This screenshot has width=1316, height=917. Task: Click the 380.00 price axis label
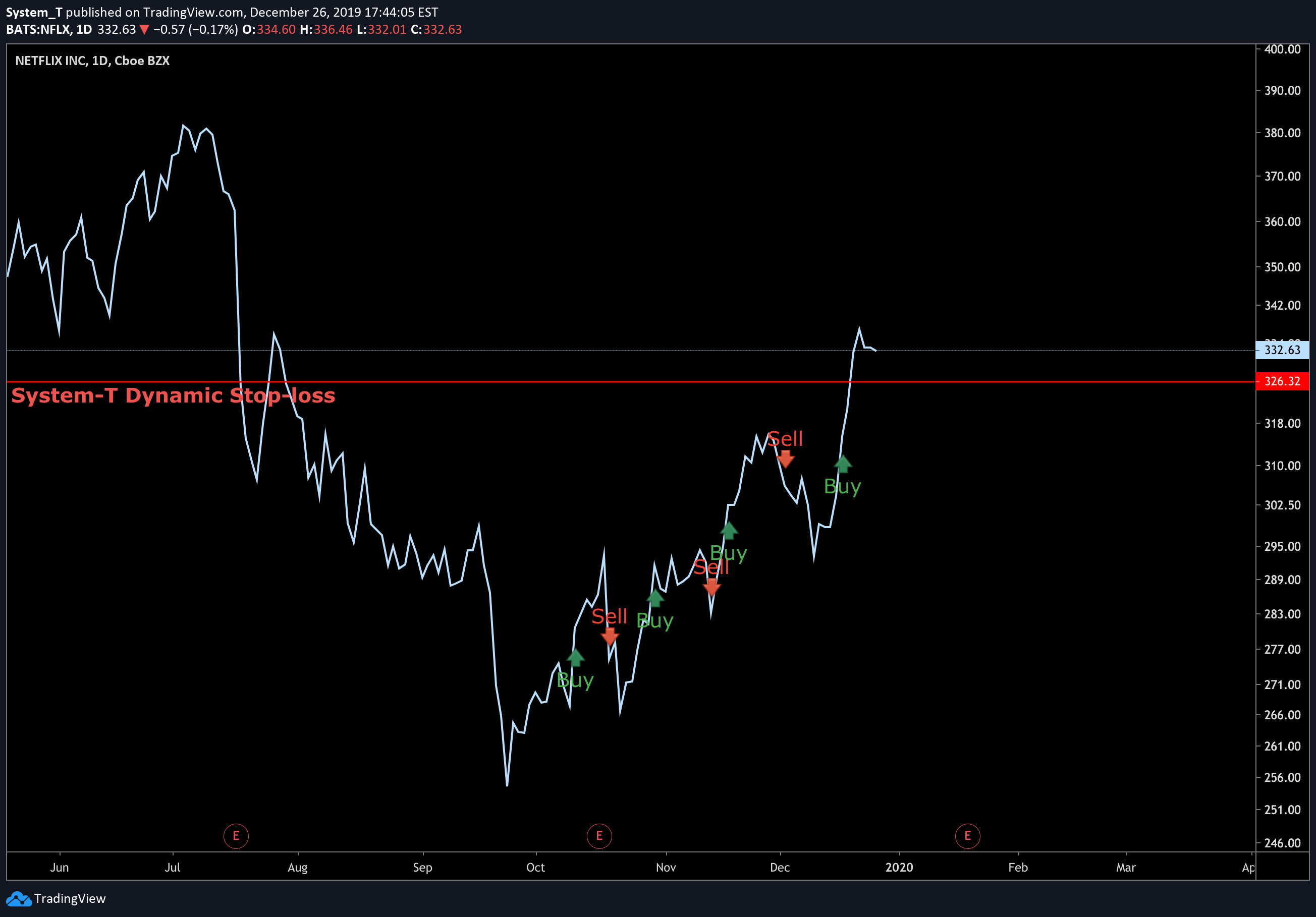click(x=1283, y=133)
